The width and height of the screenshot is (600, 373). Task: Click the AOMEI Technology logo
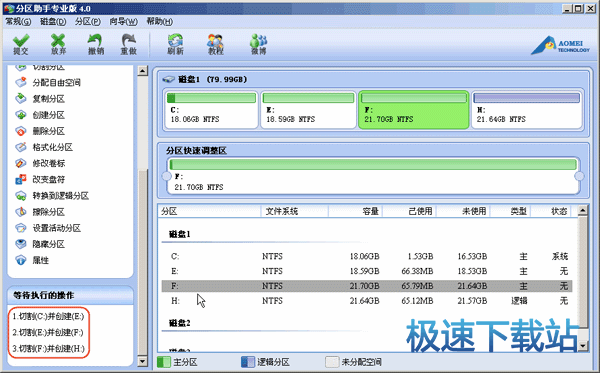(x=561, y=46)
